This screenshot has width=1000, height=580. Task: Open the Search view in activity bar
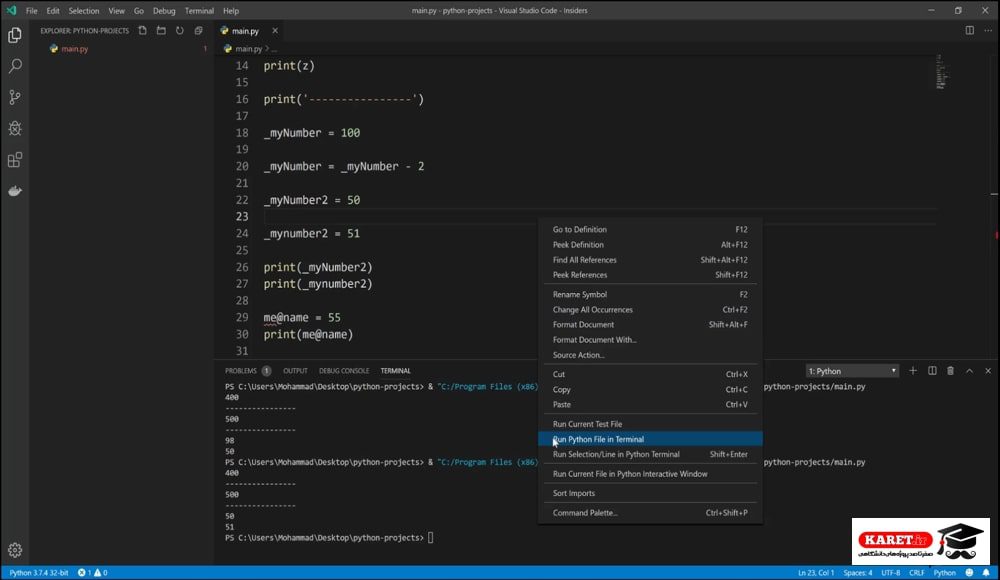click(x=15, y=66)
